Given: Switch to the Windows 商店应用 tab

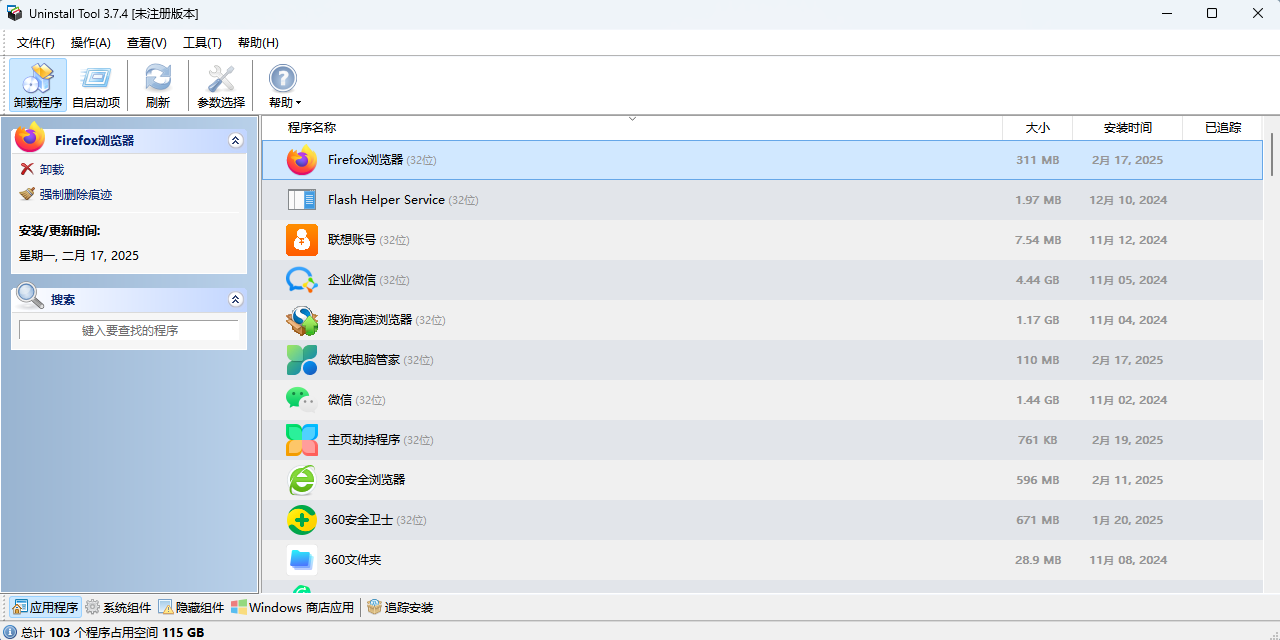Looking at the screenshot, I should (x=293, y=607).
